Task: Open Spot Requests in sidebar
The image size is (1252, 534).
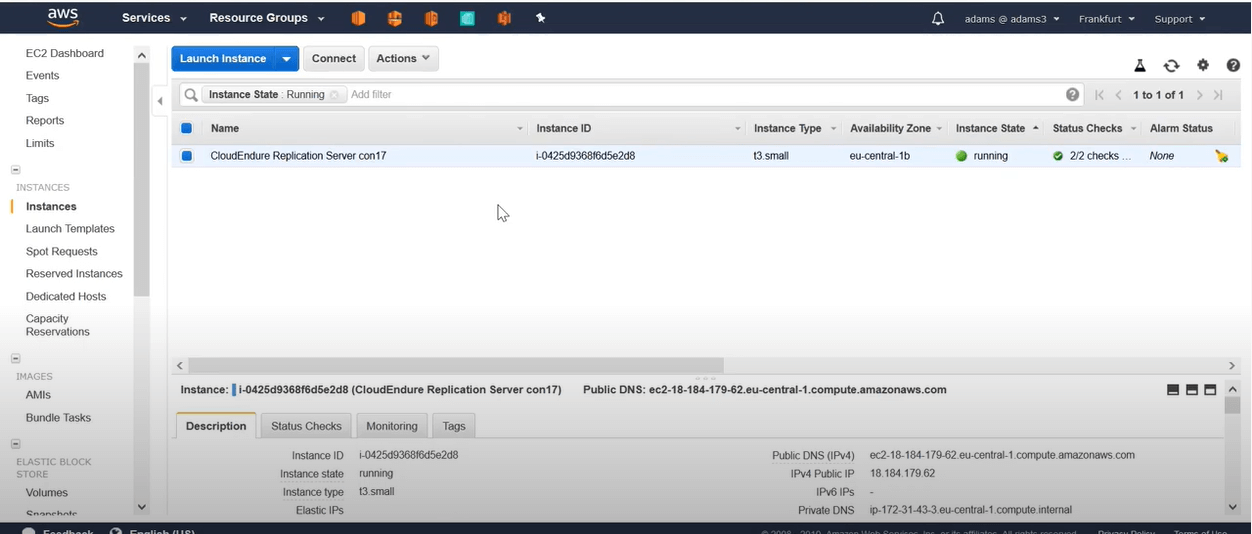Action: pos(62,252)
